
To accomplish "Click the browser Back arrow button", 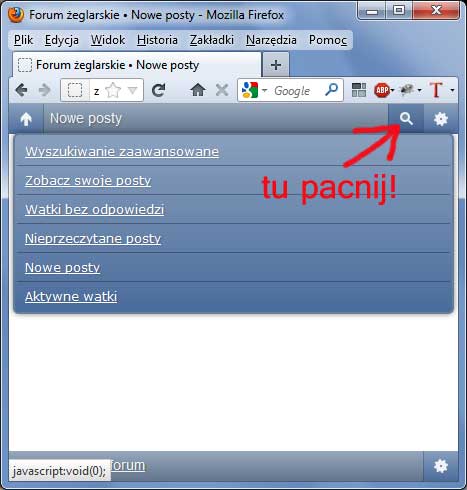I will pos(21,90).
